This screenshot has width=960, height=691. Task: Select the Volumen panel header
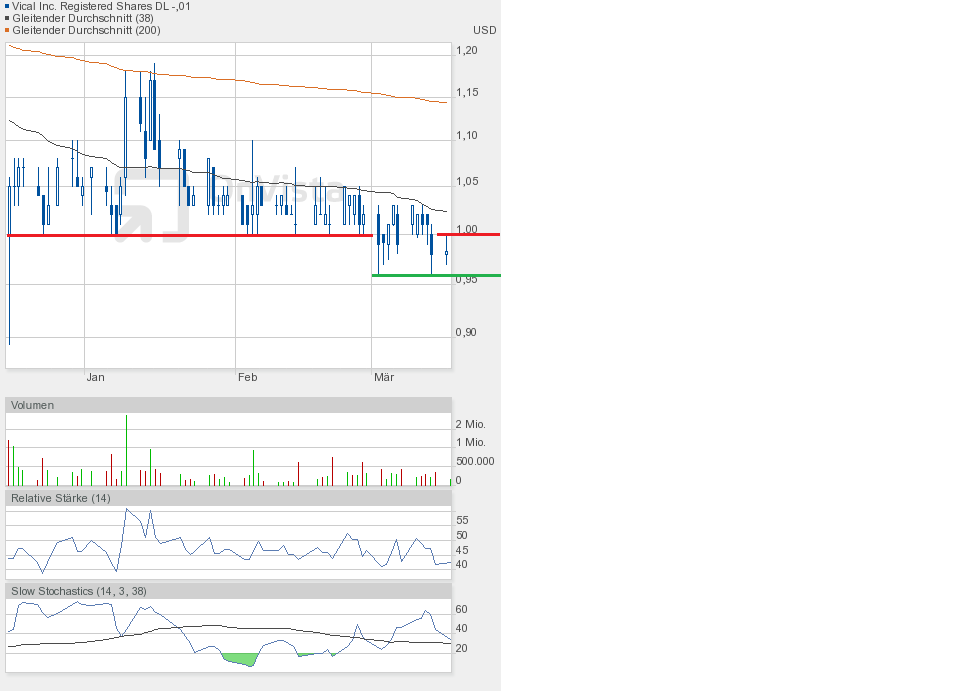pyautogui.click(x=33, y=405)
